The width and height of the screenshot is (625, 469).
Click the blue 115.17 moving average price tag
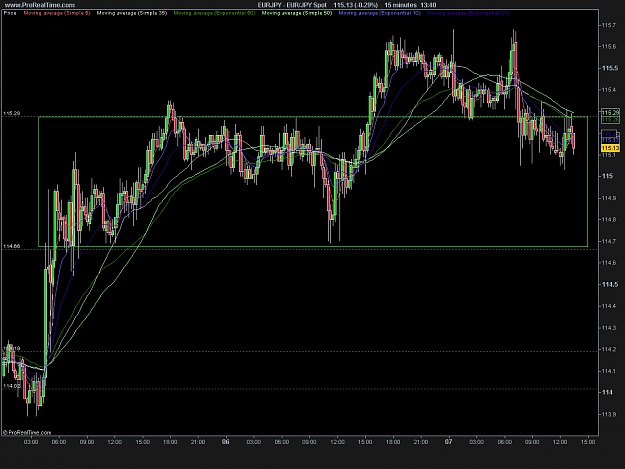[x=610, y=141]
